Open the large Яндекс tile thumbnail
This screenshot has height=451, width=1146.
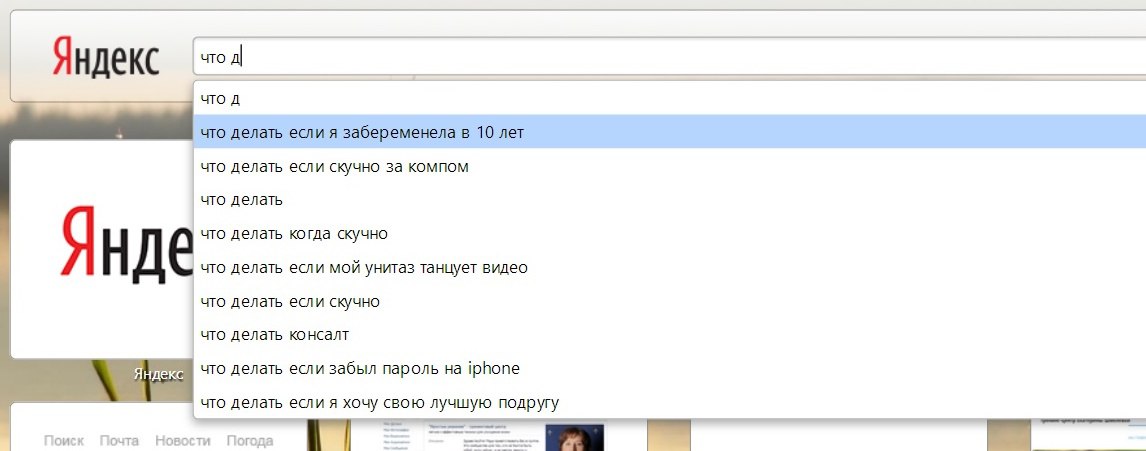tap(102, 249)
